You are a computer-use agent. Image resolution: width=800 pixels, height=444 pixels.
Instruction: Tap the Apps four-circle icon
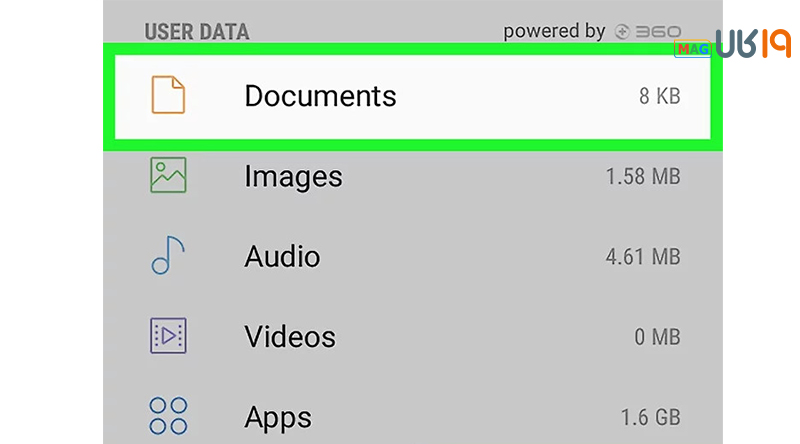168,415
